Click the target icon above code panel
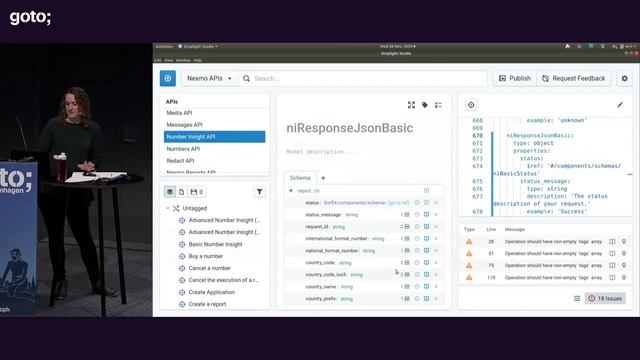Viewport: 640px width, 360px height. pos(471,105)
